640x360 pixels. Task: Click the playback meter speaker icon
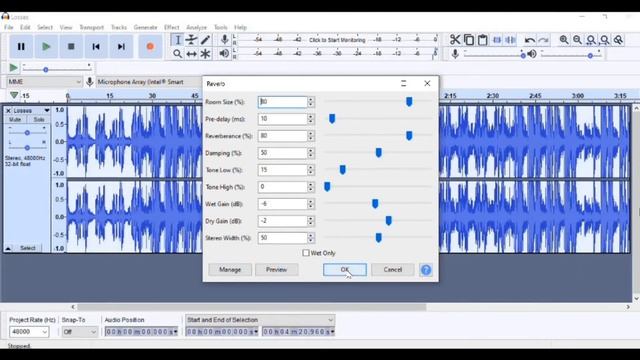pyautogui.click(x=224, y=53)
